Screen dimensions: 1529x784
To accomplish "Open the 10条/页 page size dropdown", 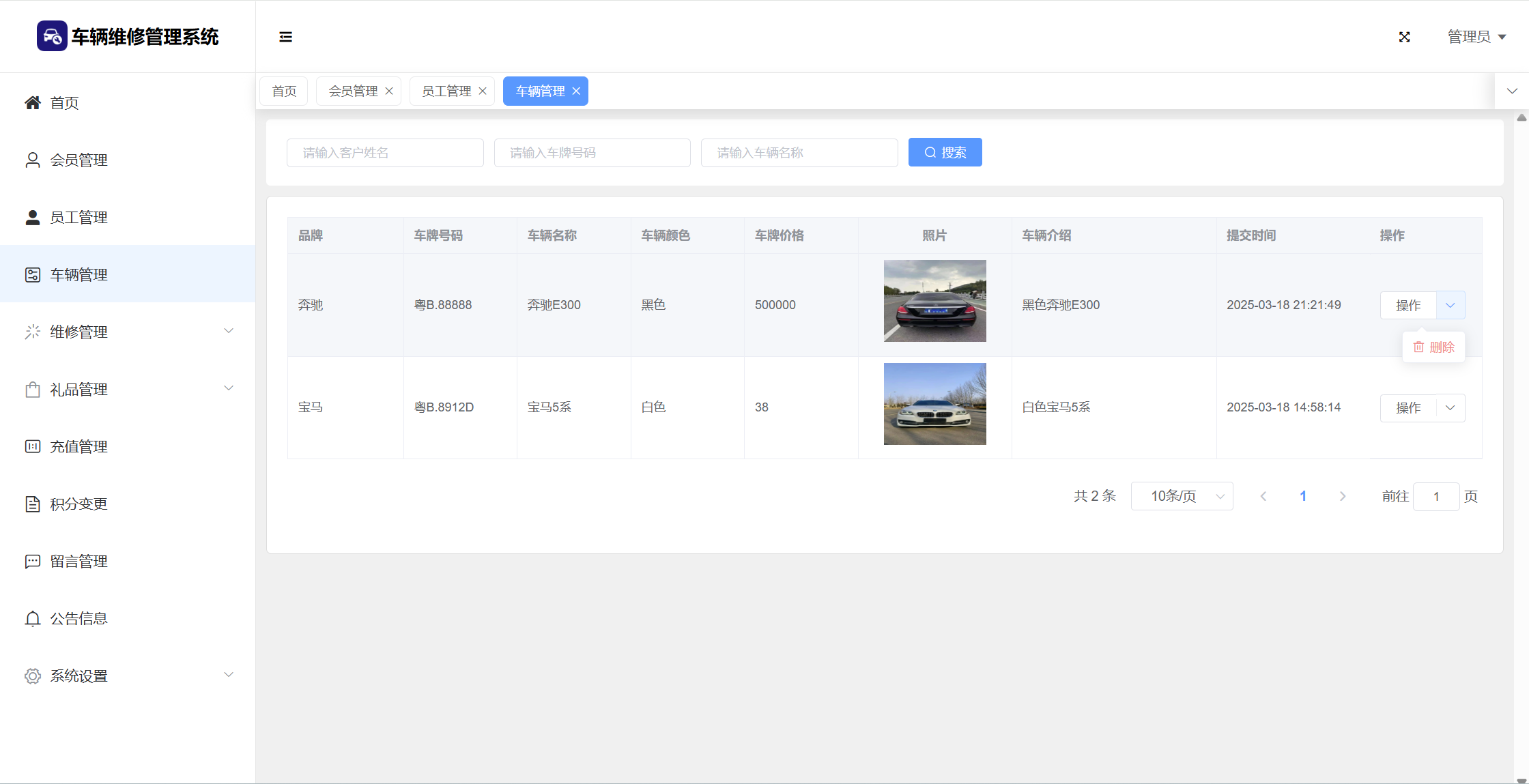I will pos(1182,496).
